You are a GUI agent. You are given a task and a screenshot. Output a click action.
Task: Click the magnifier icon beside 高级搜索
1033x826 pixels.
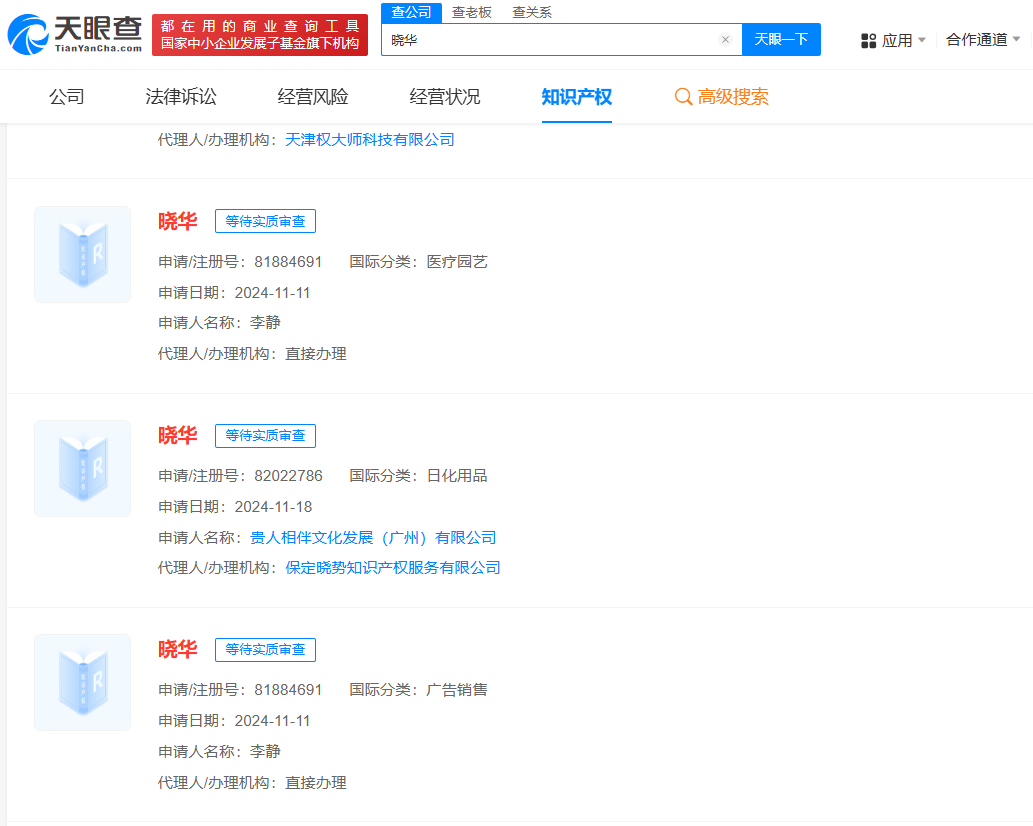683,97
